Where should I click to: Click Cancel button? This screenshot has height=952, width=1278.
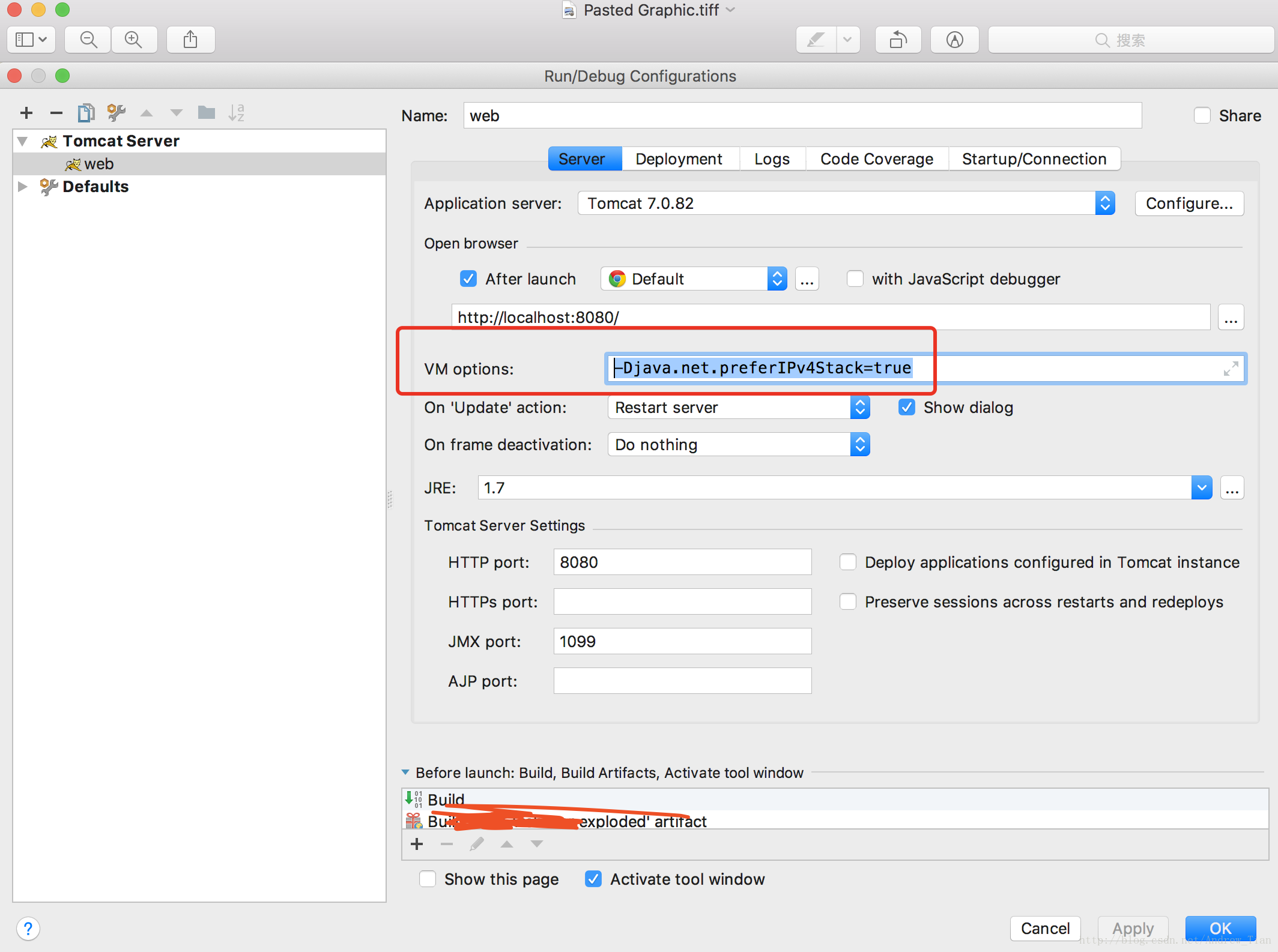[1045, 929]
